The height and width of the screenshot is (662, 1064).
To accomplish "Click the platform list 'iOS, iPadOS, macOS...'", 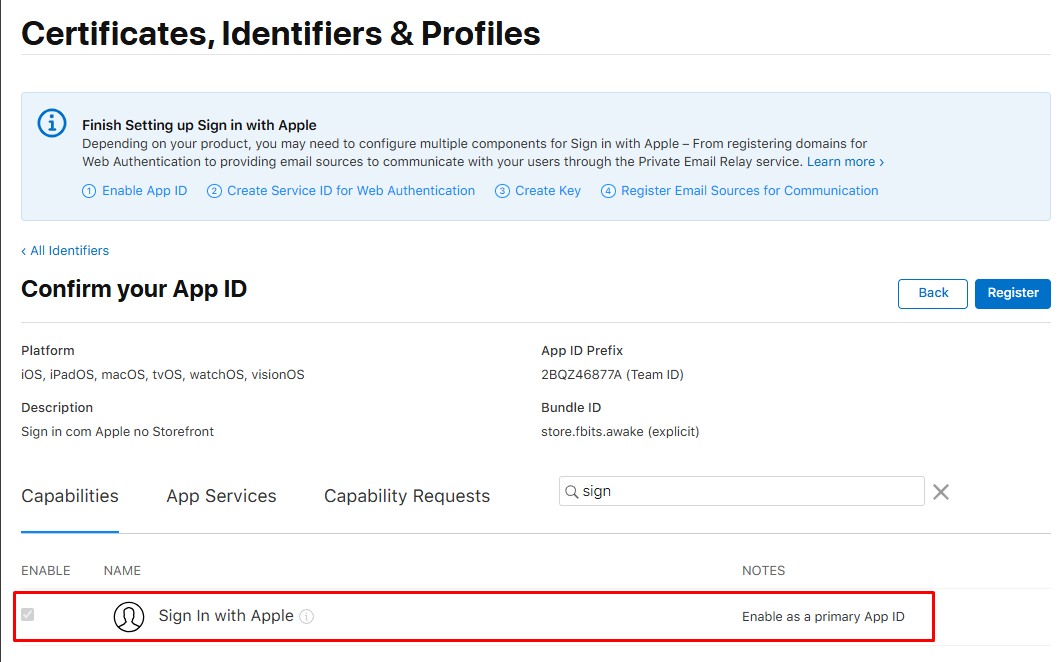I will coord(163,374).
